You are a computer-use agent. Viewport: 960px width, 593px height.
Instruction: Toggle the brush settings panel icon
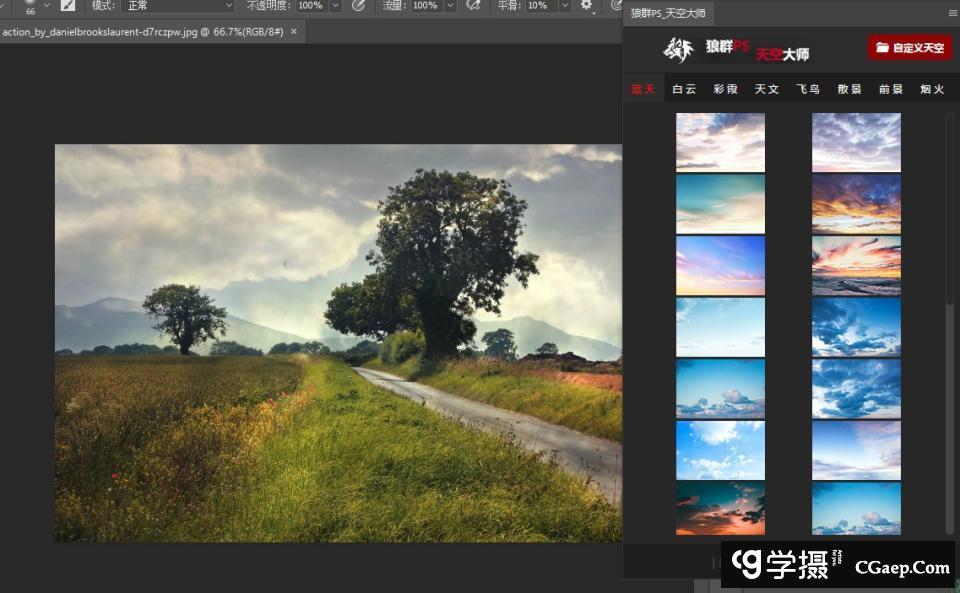pyautogui.click(x=68, y=6)
